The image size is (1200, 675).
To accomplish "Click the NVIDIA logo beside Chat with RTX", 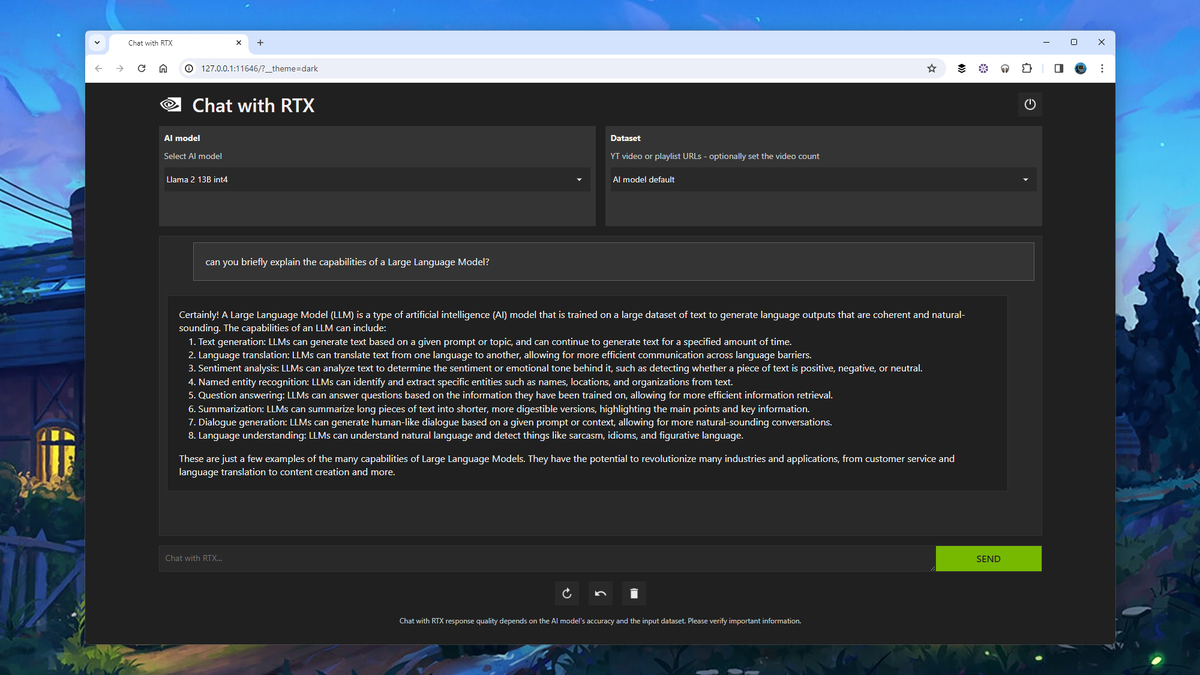I will pos(171,104).
